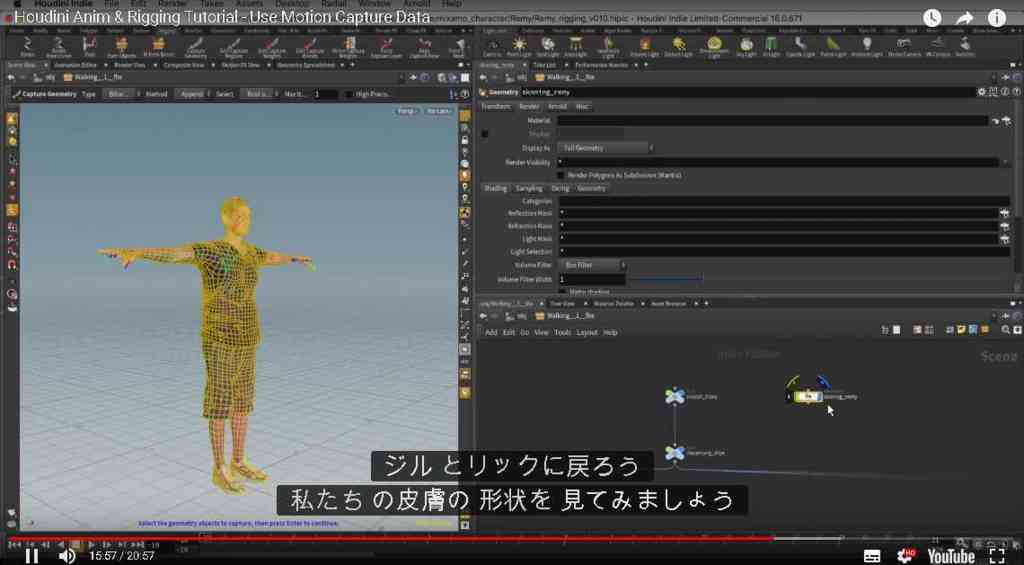Open the Arnold parameter tab
The height and width of the screenshot is (565, 1024).
557,106
